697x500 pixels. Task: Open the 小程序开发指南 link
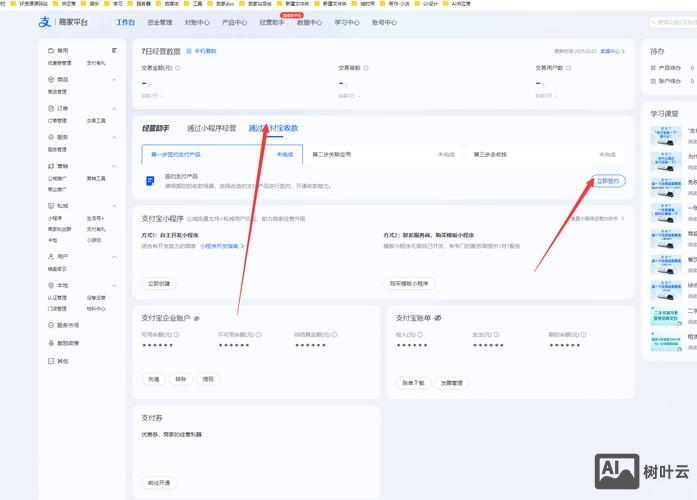click(x=222, y=246)
